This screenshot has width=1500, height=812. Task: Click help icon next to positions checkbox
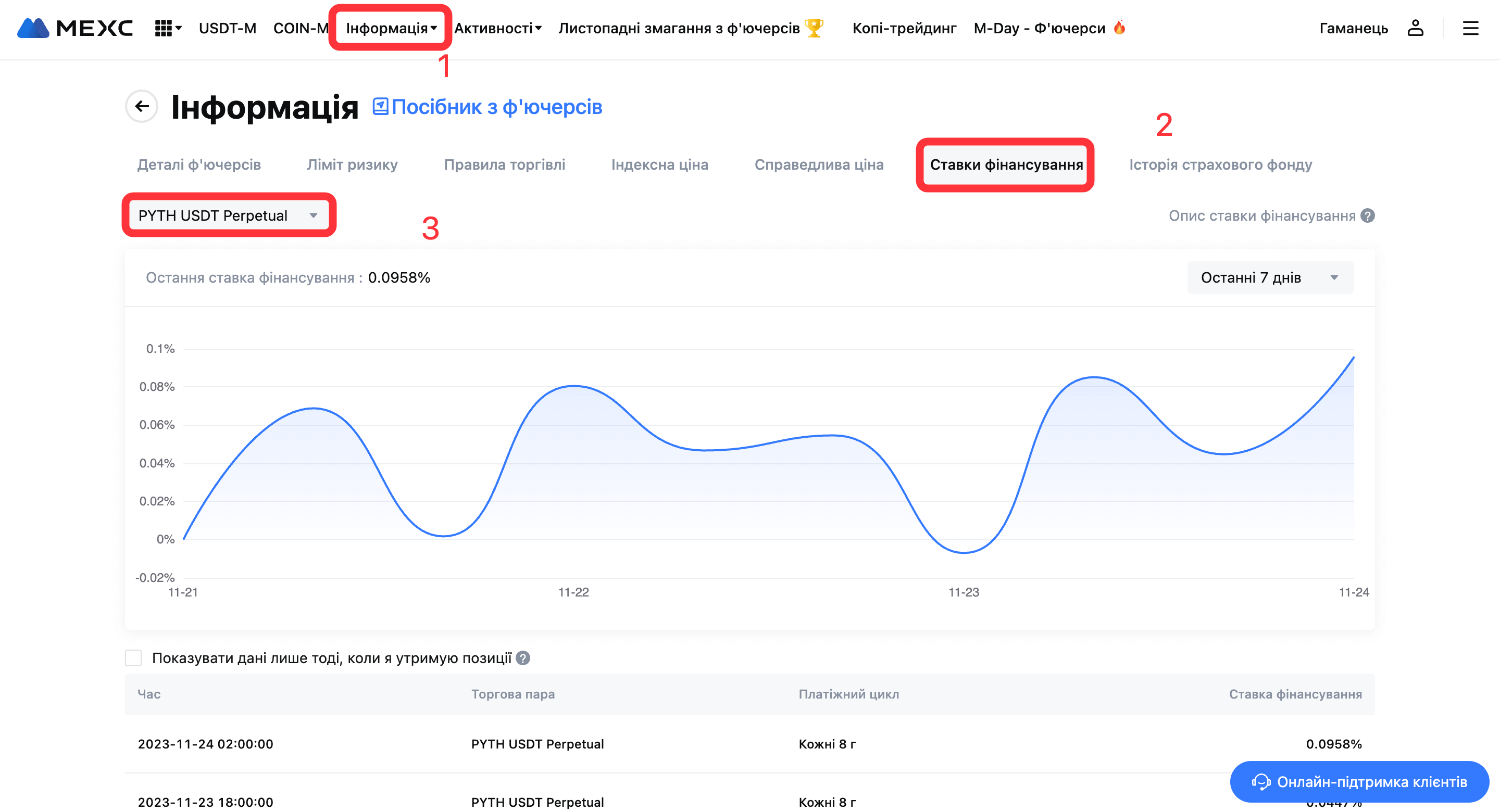[x=523, y=658]
